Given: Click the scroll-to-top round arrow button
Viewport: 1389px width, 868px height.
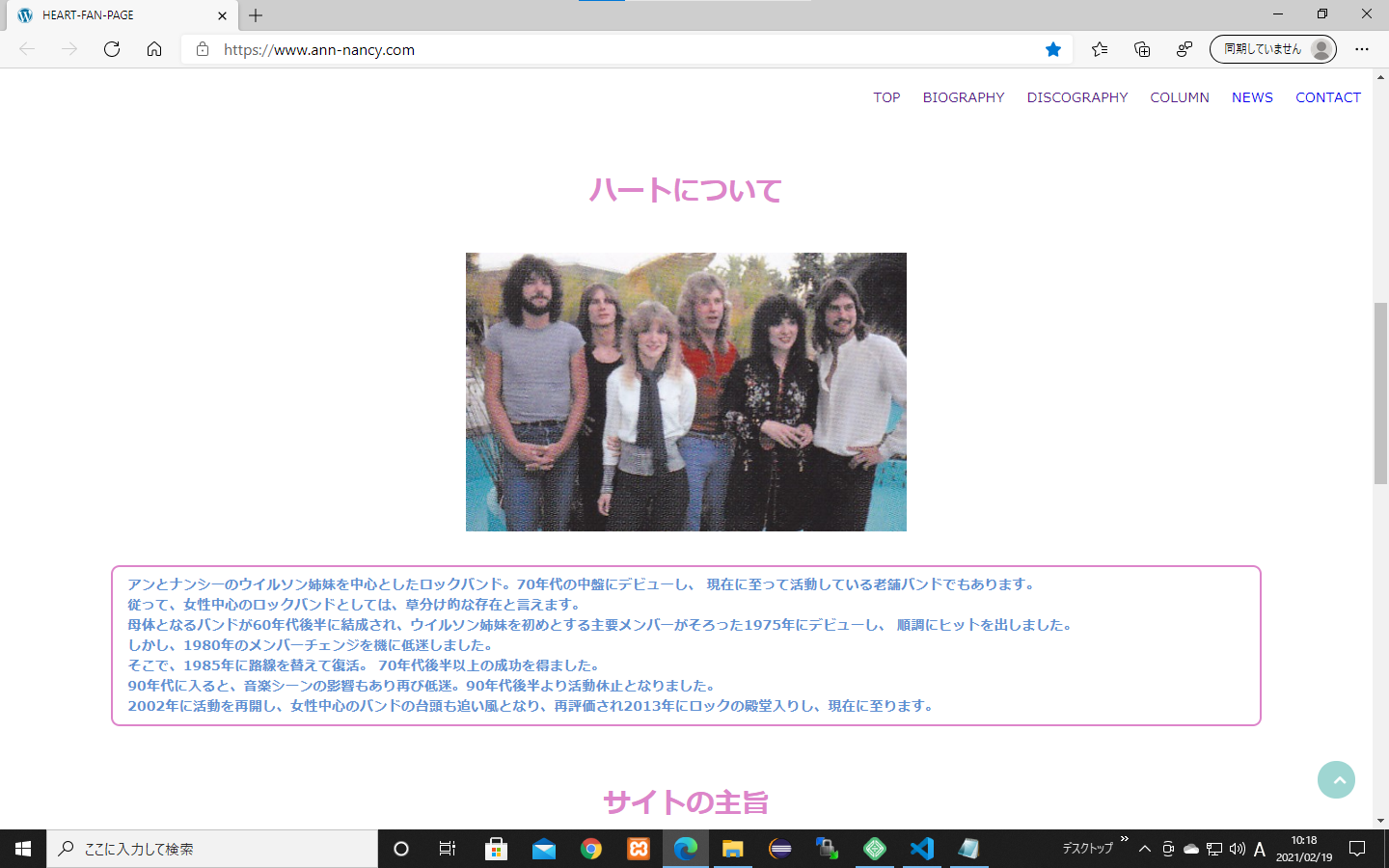Looking at the screenshot, I should coord(1336,779).
